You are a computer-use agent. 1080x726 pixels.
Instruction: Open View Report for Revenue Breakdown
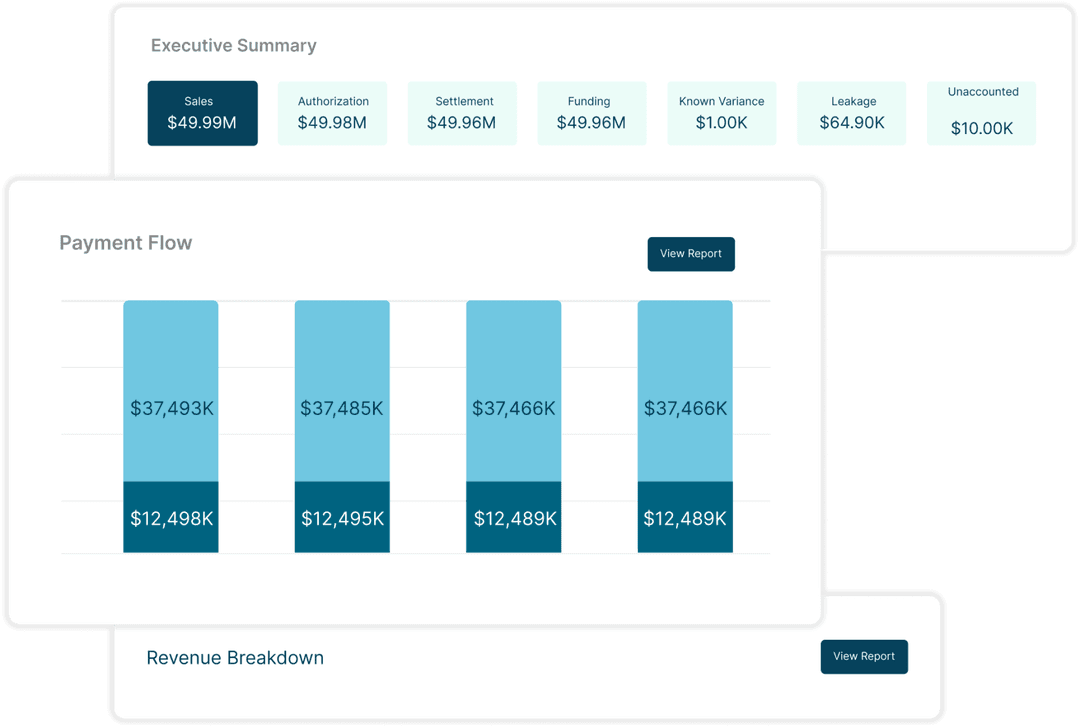(x=864, y=657)
